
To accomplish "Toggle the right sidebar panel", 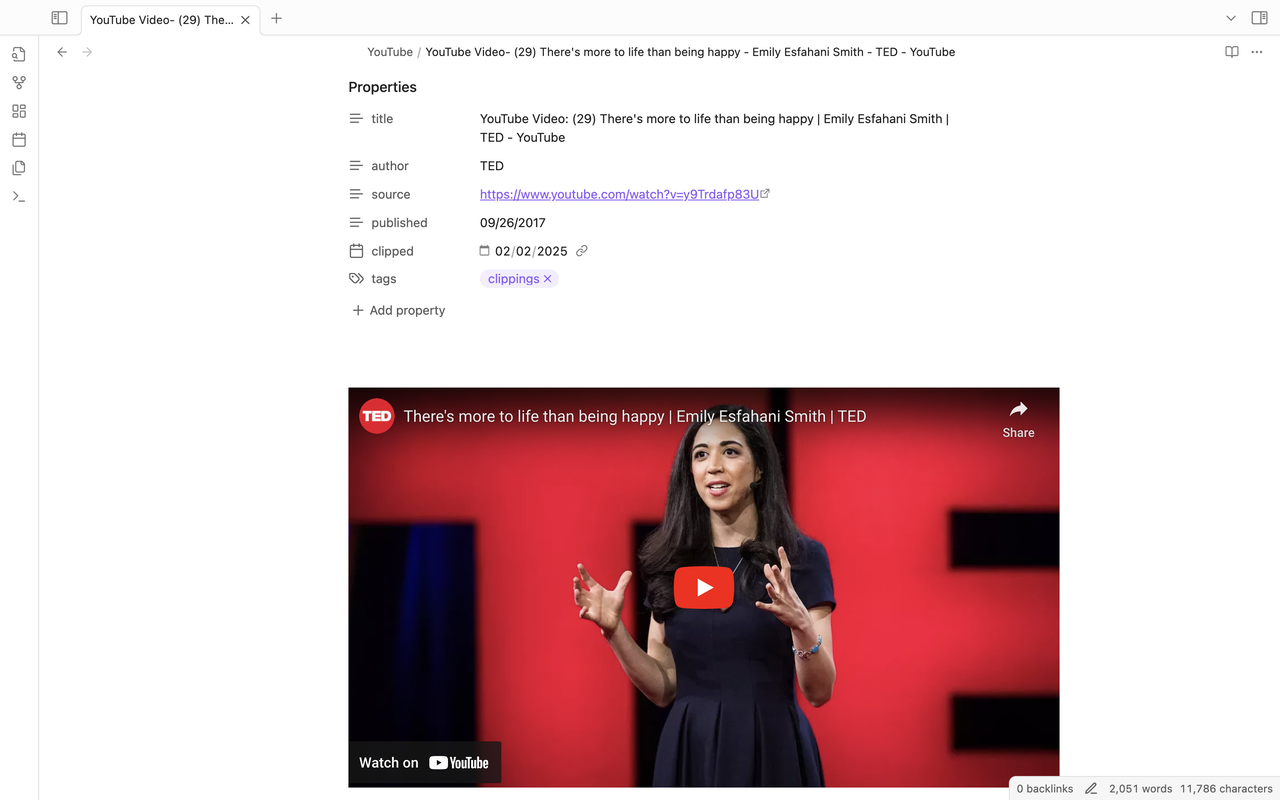I will click(1259, 18).
